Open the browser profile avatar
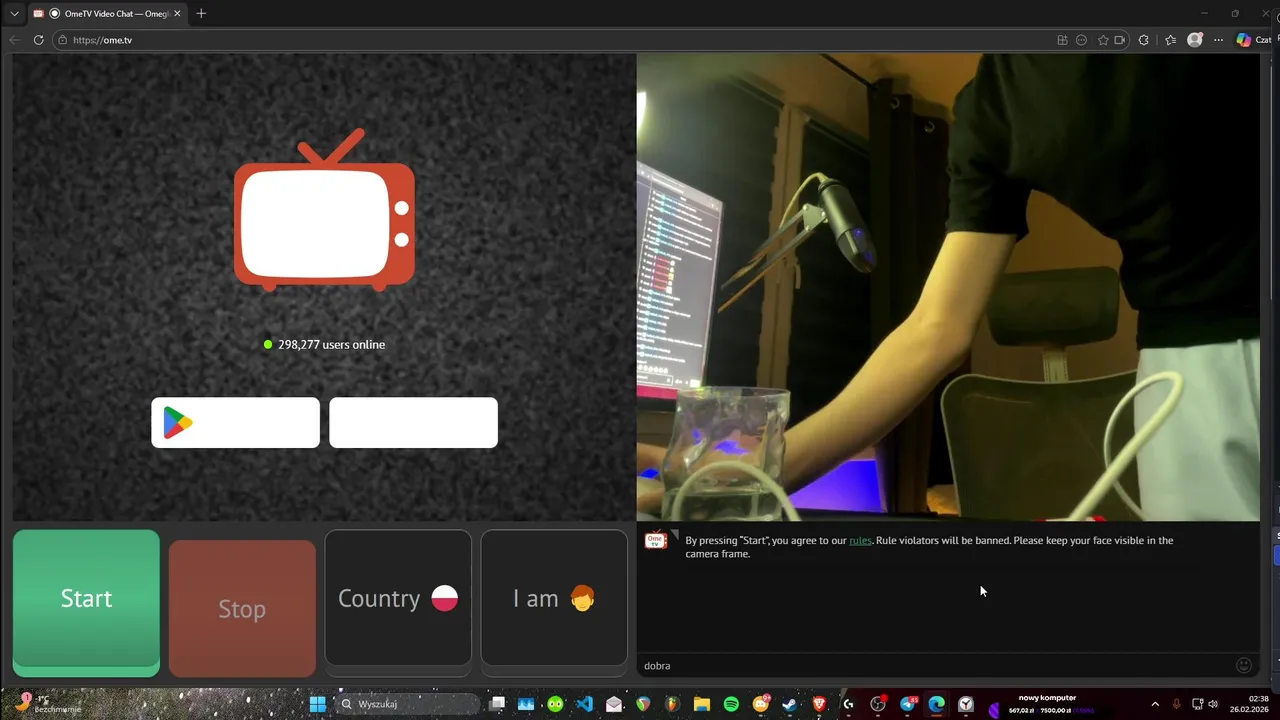1280x720 pixels. point(1195,40)
